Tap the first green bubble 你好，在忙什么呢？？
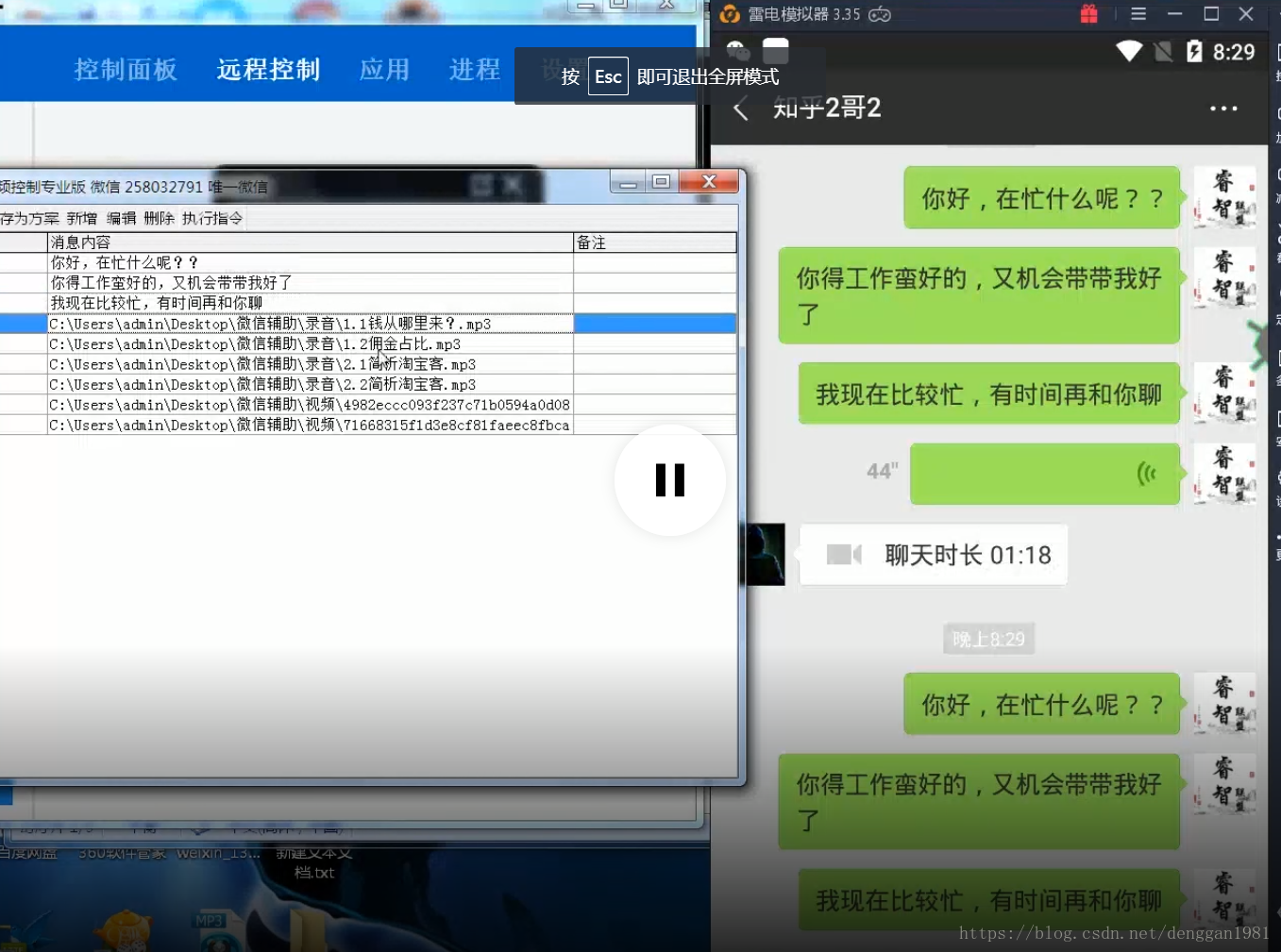1281x952 pixels. coord(1042,198)
